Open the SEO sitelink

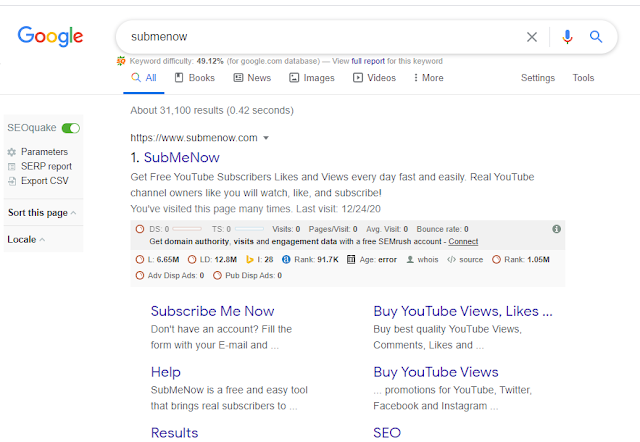point(387,433)
